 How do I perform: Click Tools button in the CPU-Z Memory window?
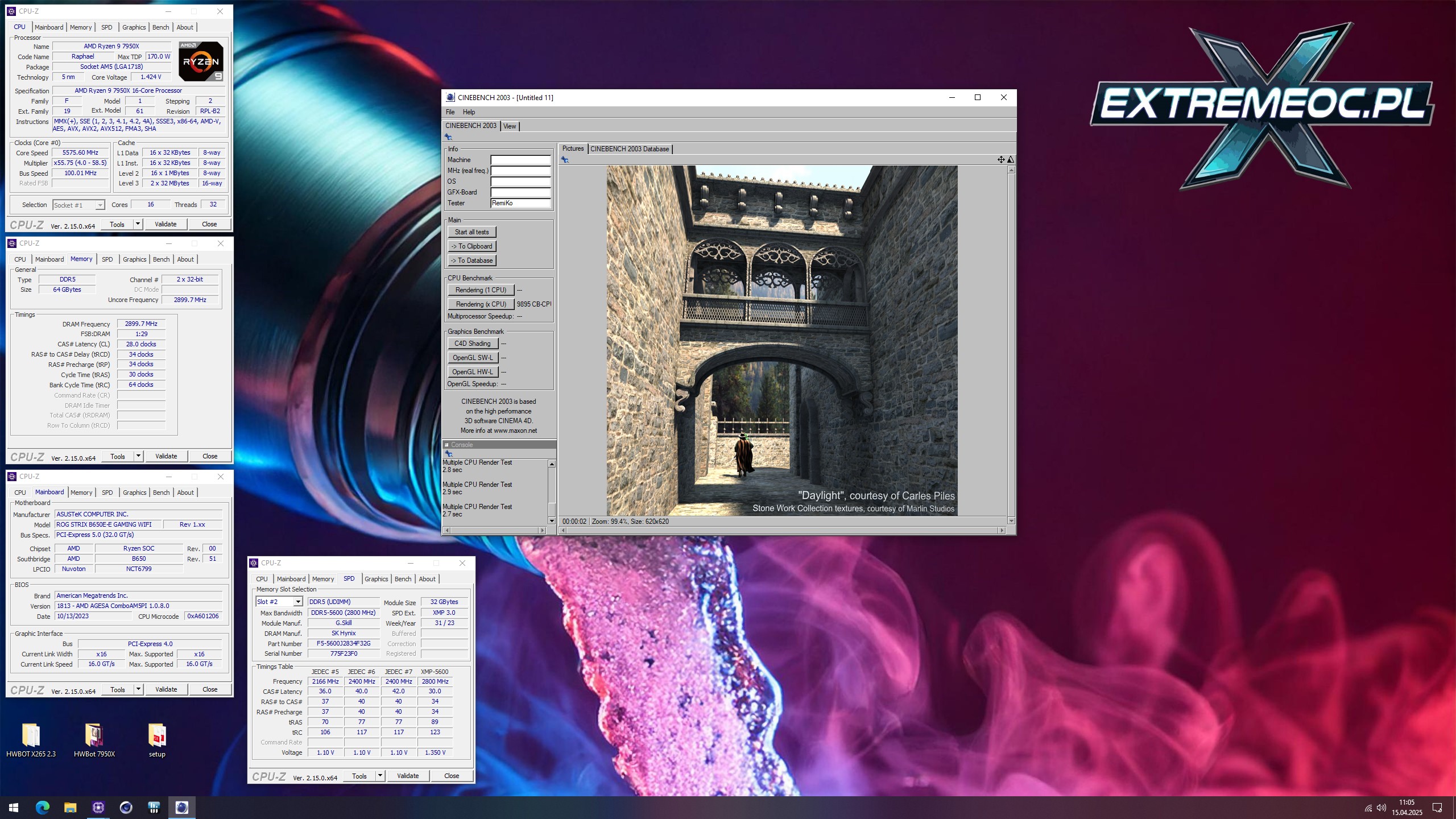tap(118, 456)
